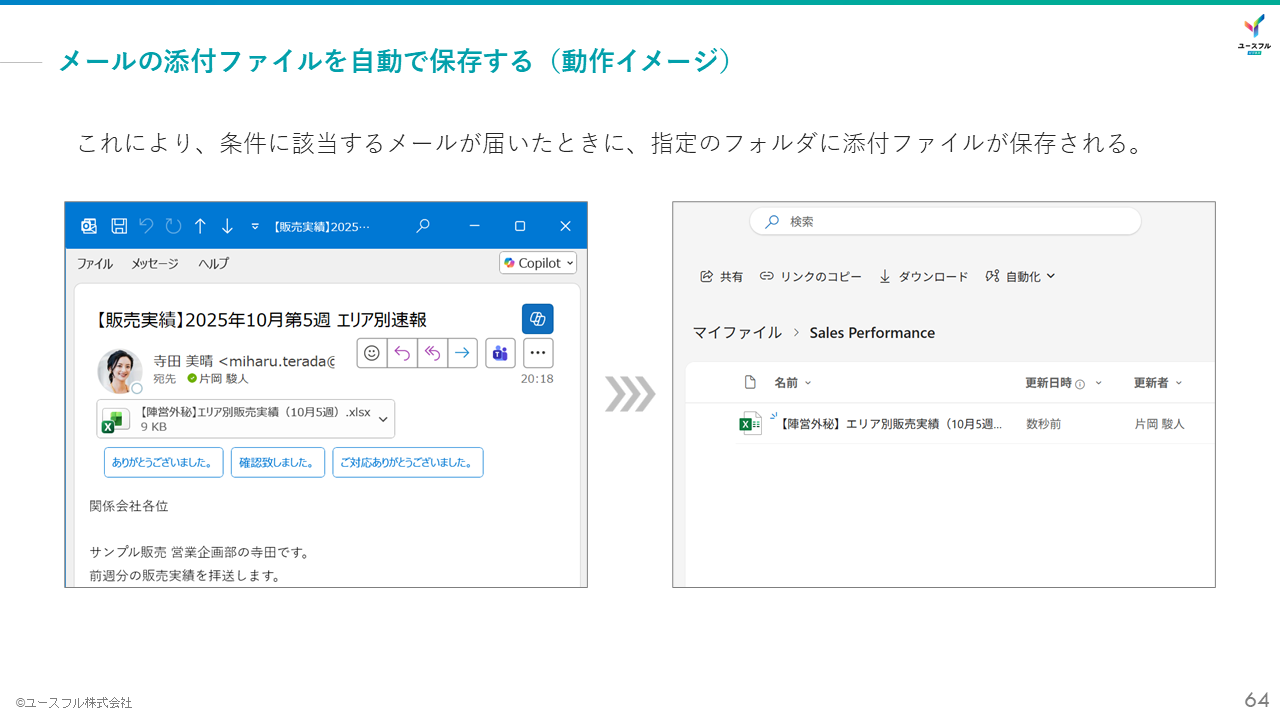Click the Excel icon on the attachment
The width and height of the screenshot is (1280, 720).
tap(115, 419)
